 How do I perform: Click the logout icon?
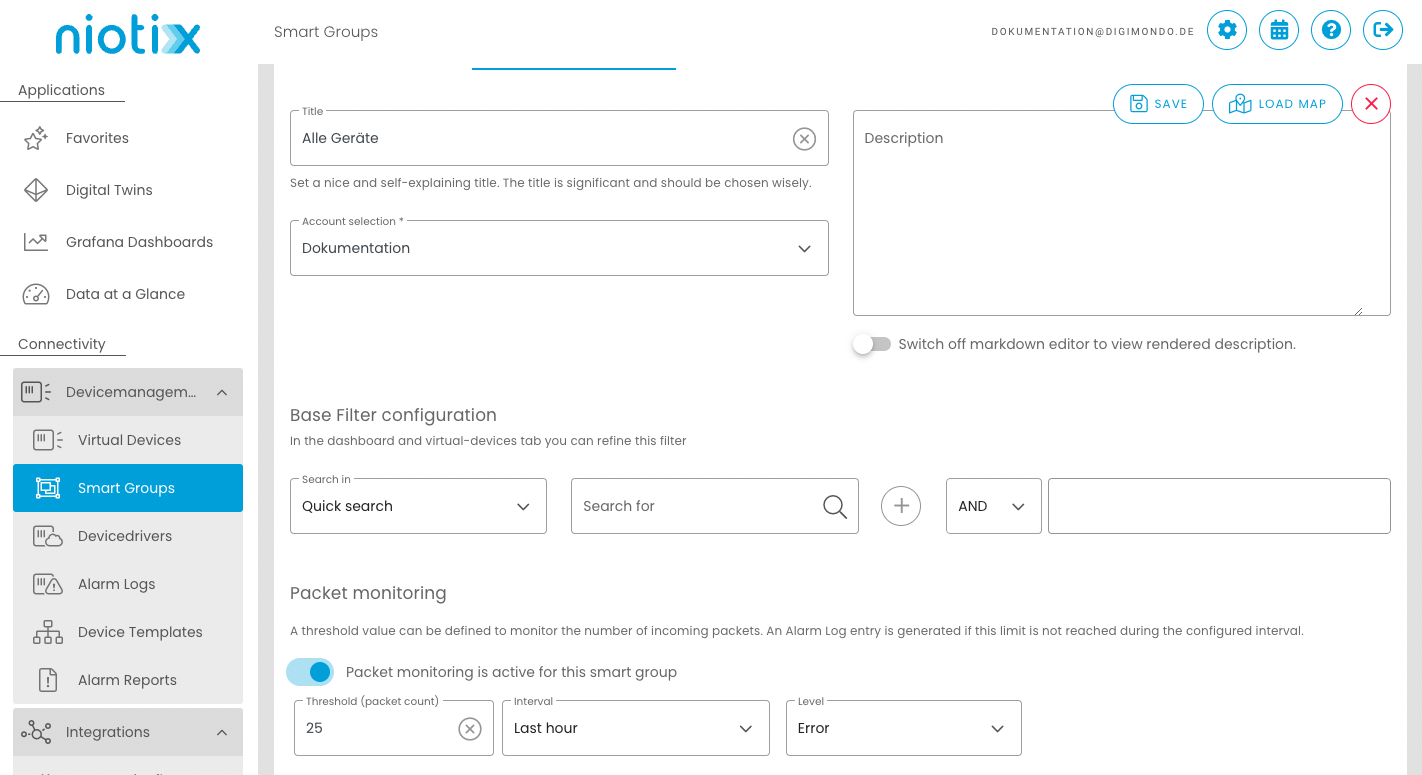[x=1383, y=30]
